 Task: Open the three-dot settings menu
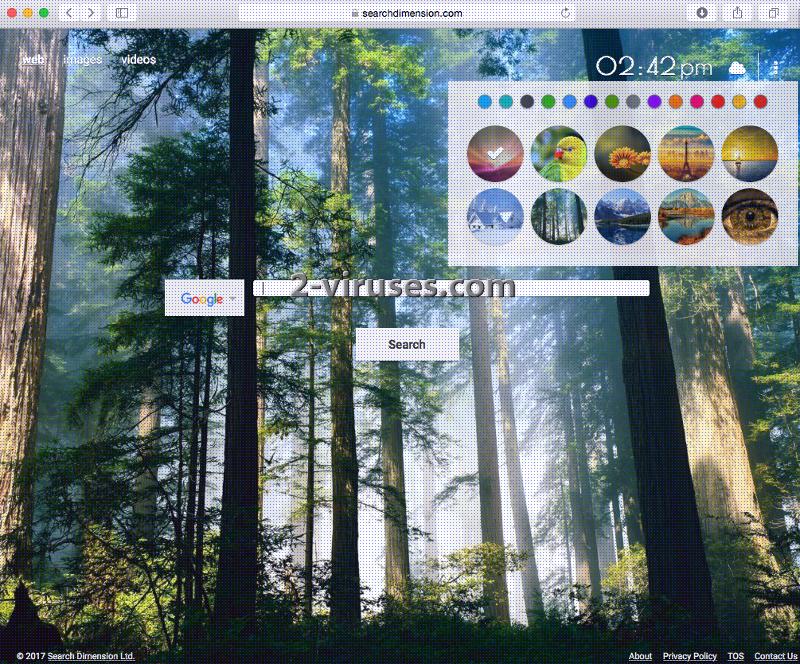(774, 68)
